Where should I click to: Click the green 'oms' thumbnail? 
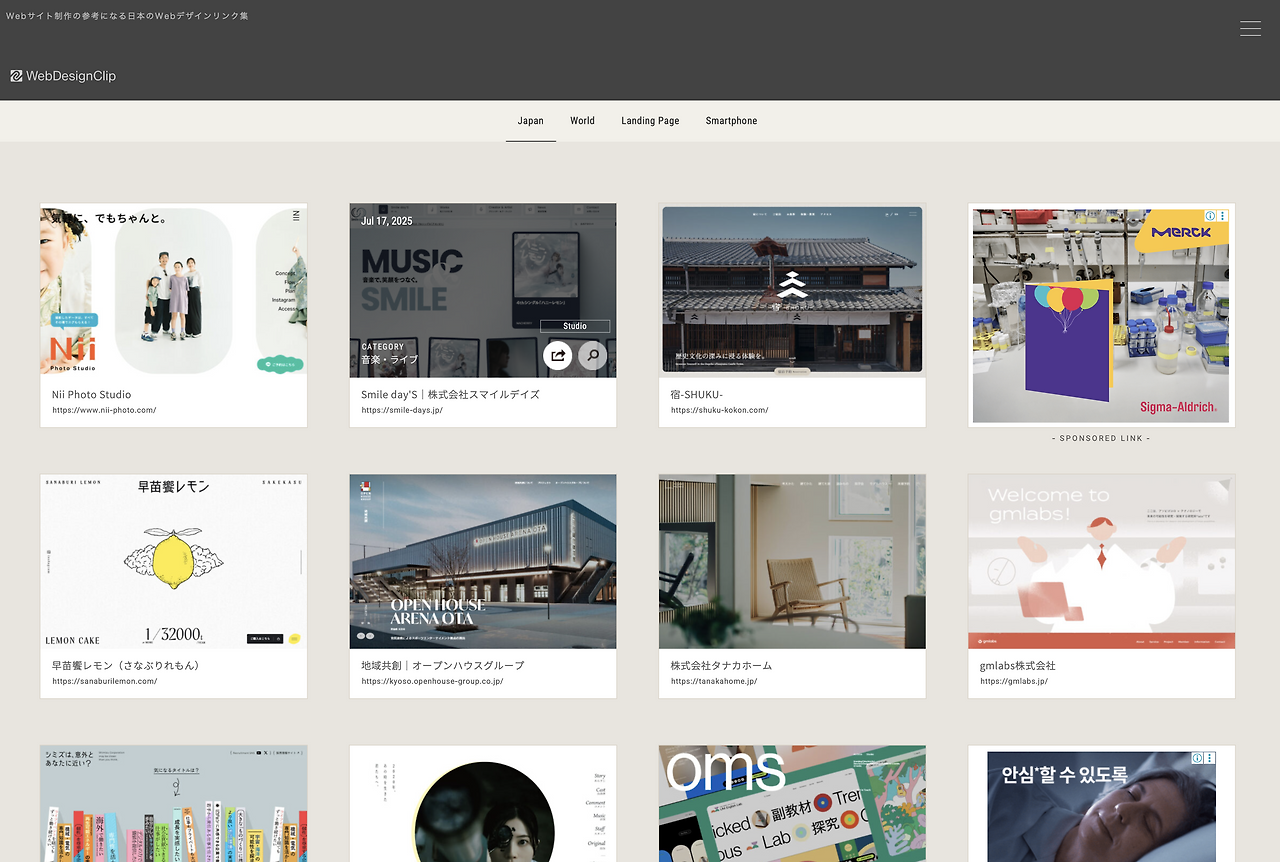point(792,804)
